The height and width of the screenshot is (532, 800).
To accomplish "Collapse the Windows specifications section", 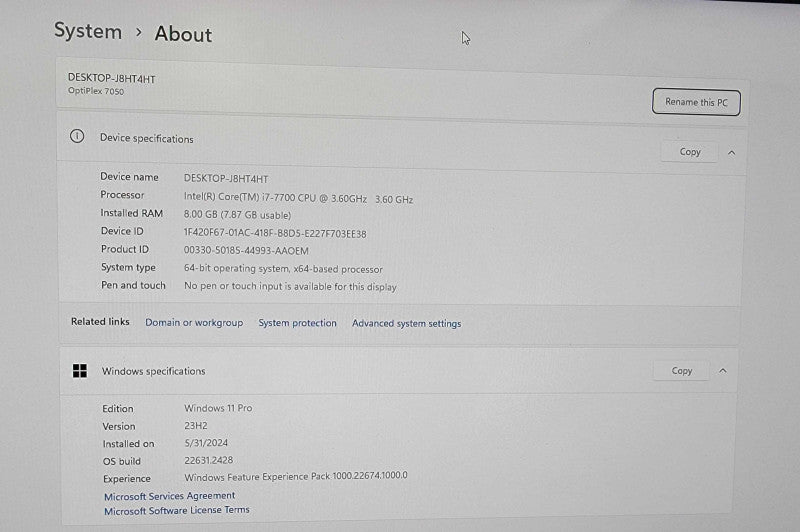I will (723, 371).
